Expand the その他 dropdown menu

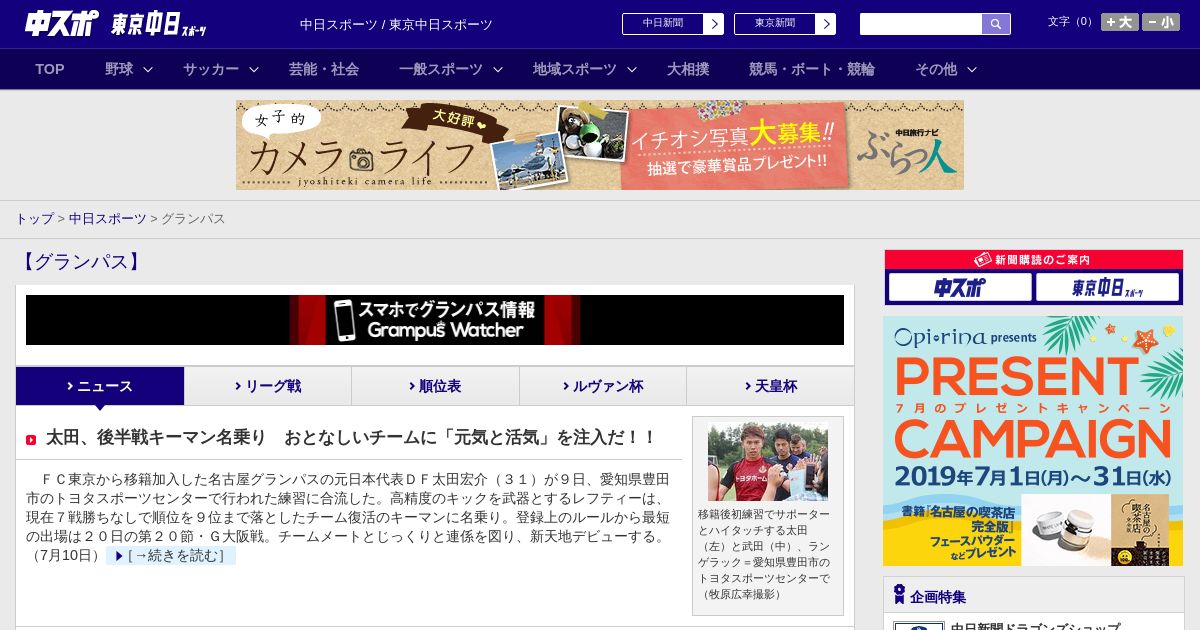tap(946, 69)
